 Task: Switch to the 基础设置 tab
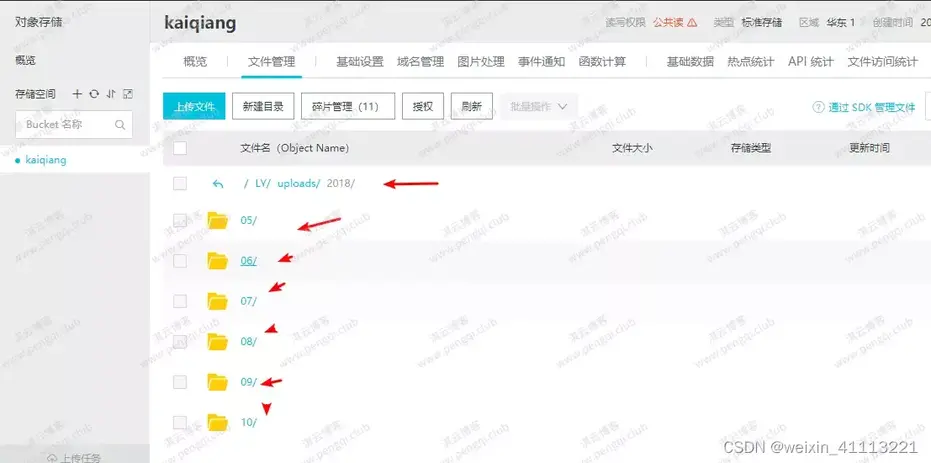coord(360,62)
